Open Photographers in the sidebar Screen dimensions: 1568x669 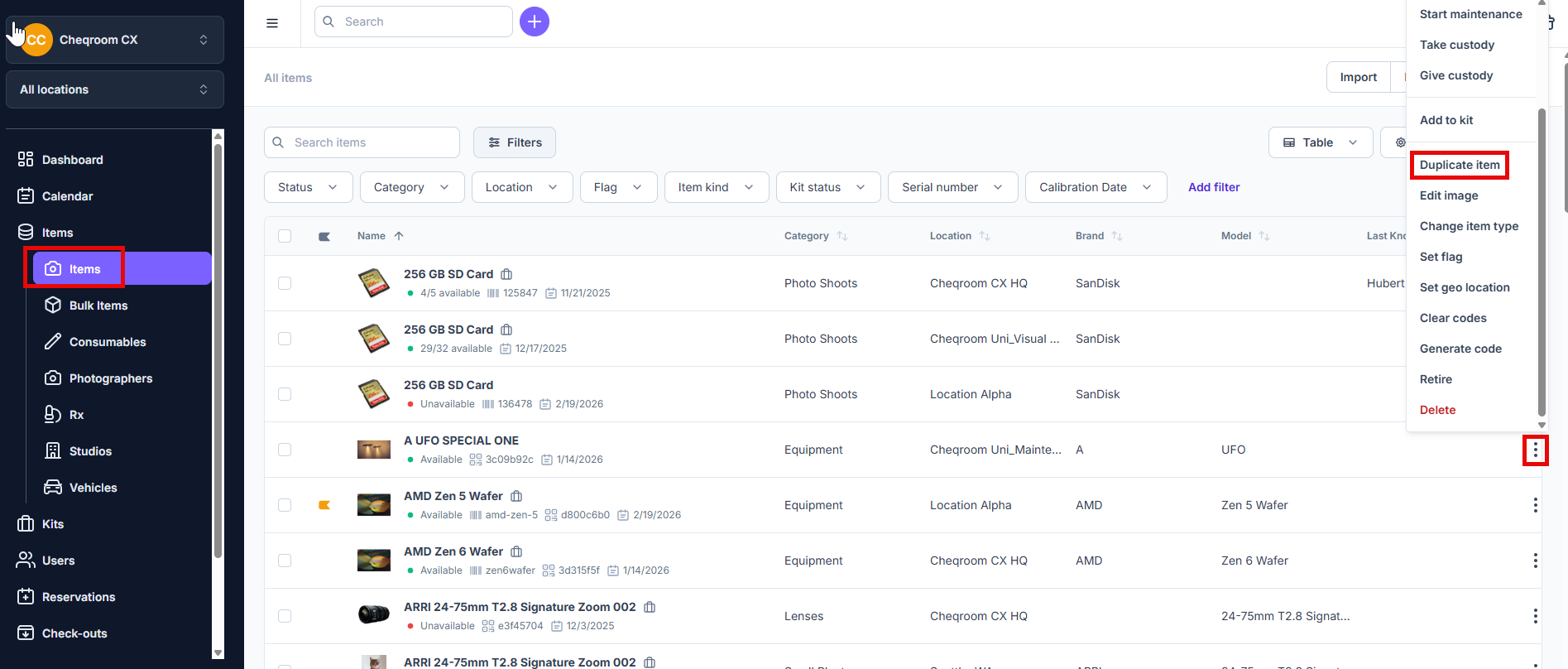click(111, 378)
